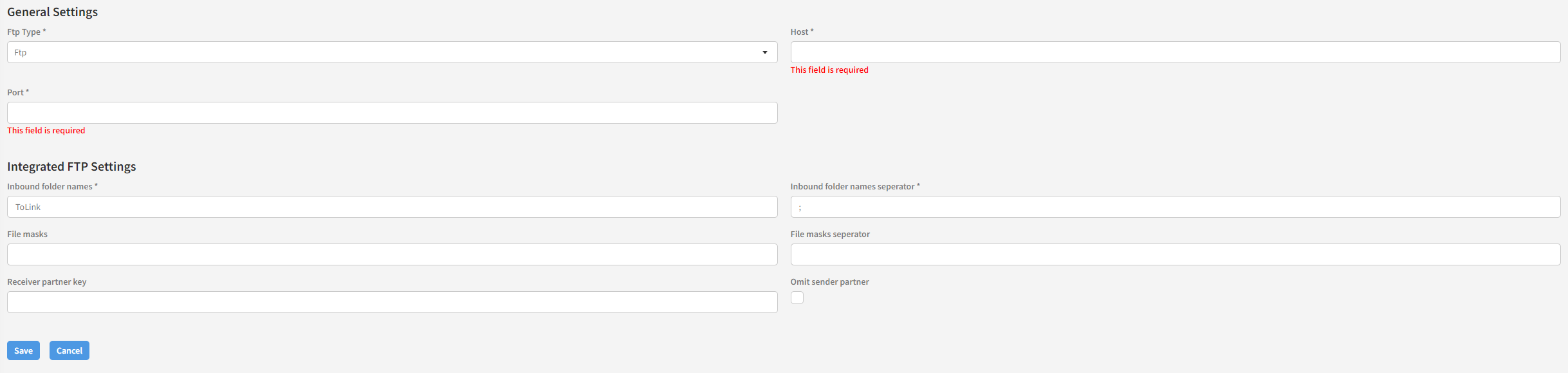Focus the Host input field
Screen dimensions: 1568x373
click(x=1175, y=52)
